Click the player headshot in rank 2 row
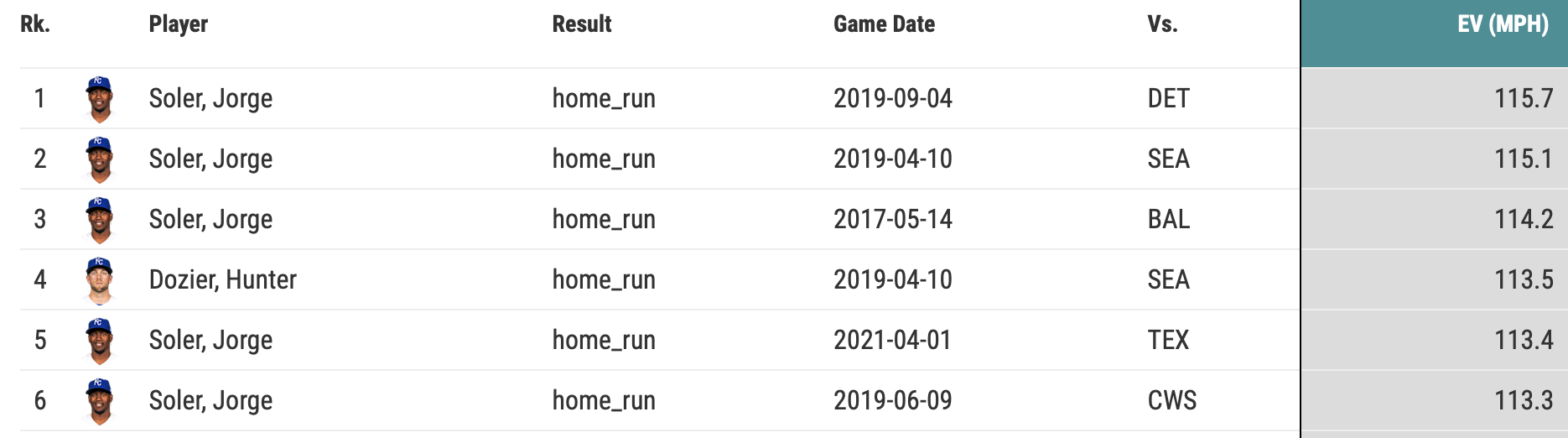This screenshot has width=1568, height=438. pyautogui.click(x=99, y=159)
